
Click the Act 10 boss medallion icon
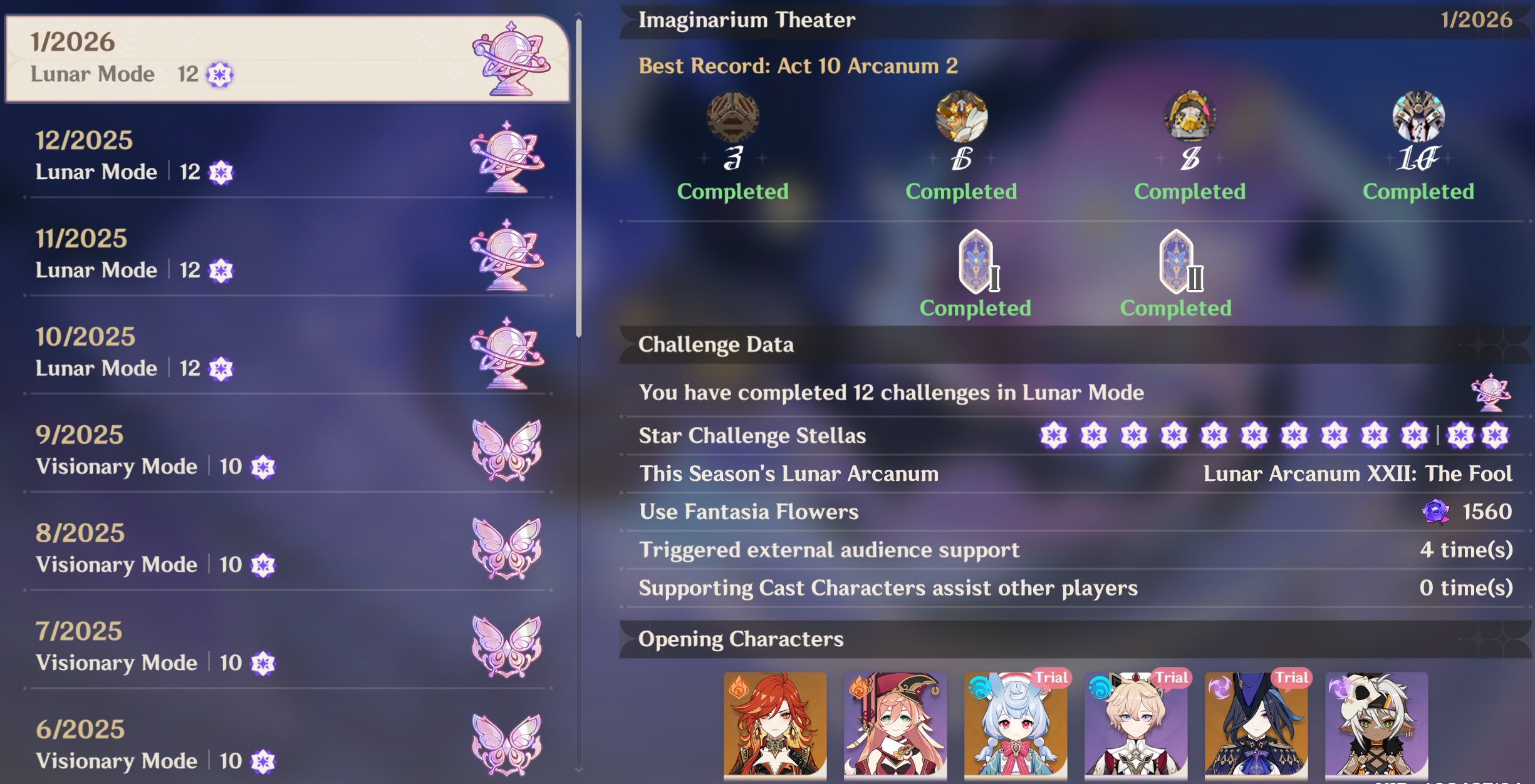(1418, 116)
